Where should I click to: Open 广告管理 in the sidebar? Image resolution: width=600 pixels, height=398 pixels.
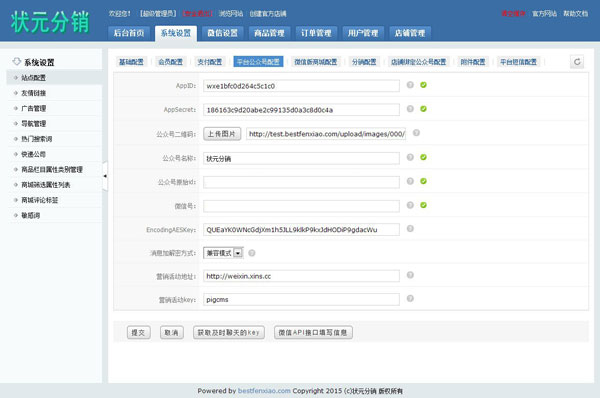pyautogui.click(x=55, y=108)
